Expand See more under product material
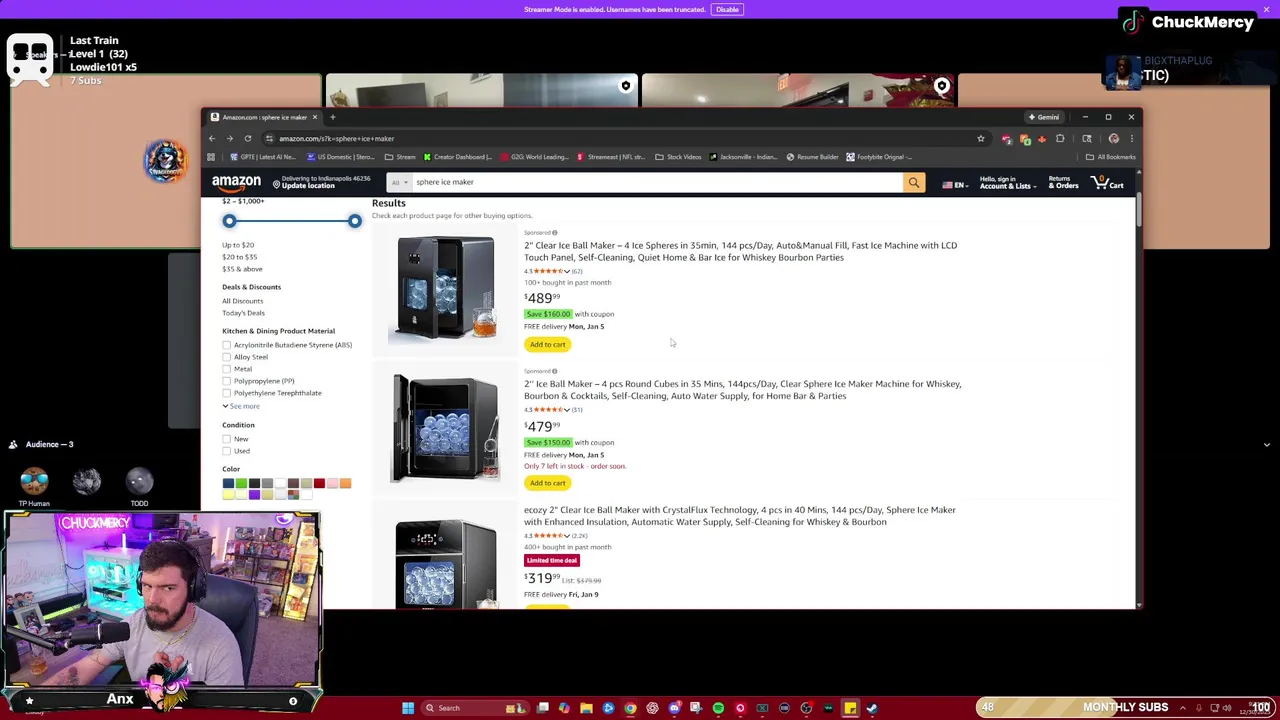 241,406
